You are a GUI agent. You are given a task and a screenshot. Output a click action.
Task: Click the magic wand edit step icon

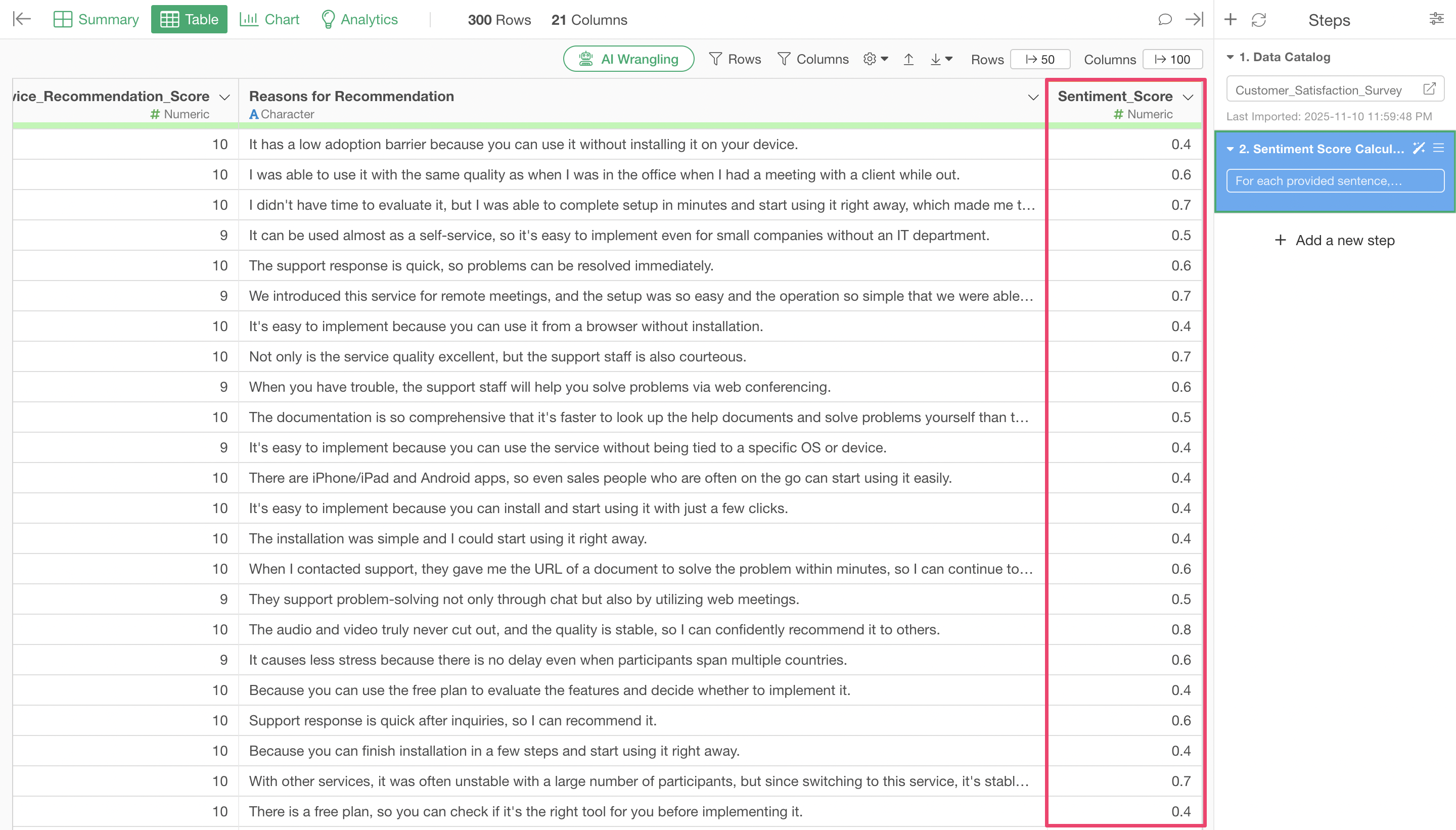[1419, 148]
